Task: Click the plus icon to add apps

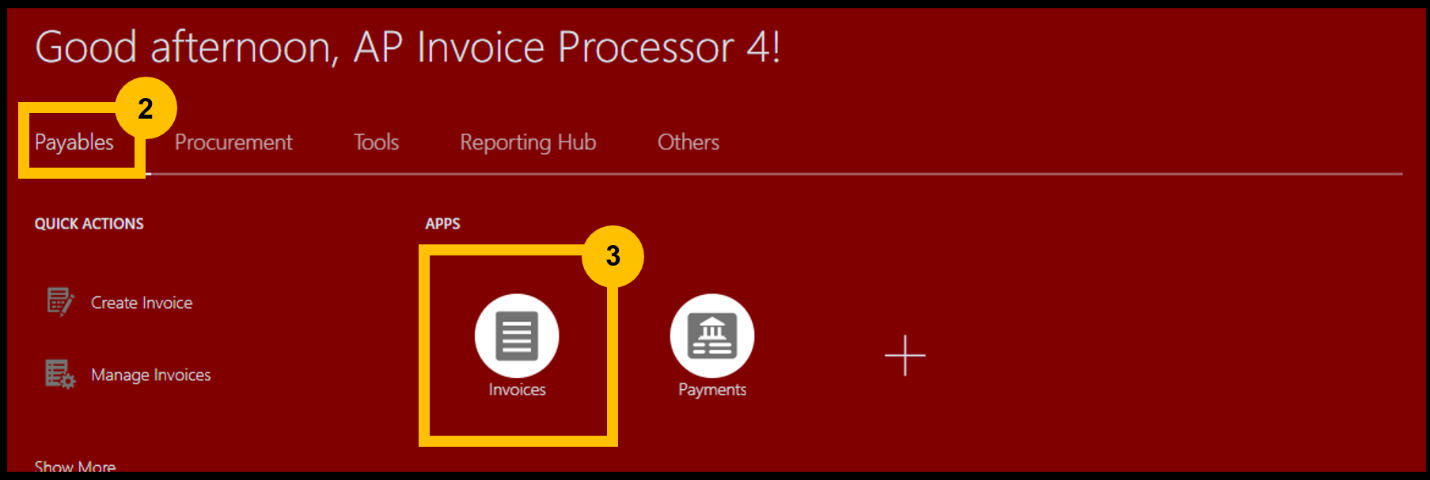Action: 905,356
